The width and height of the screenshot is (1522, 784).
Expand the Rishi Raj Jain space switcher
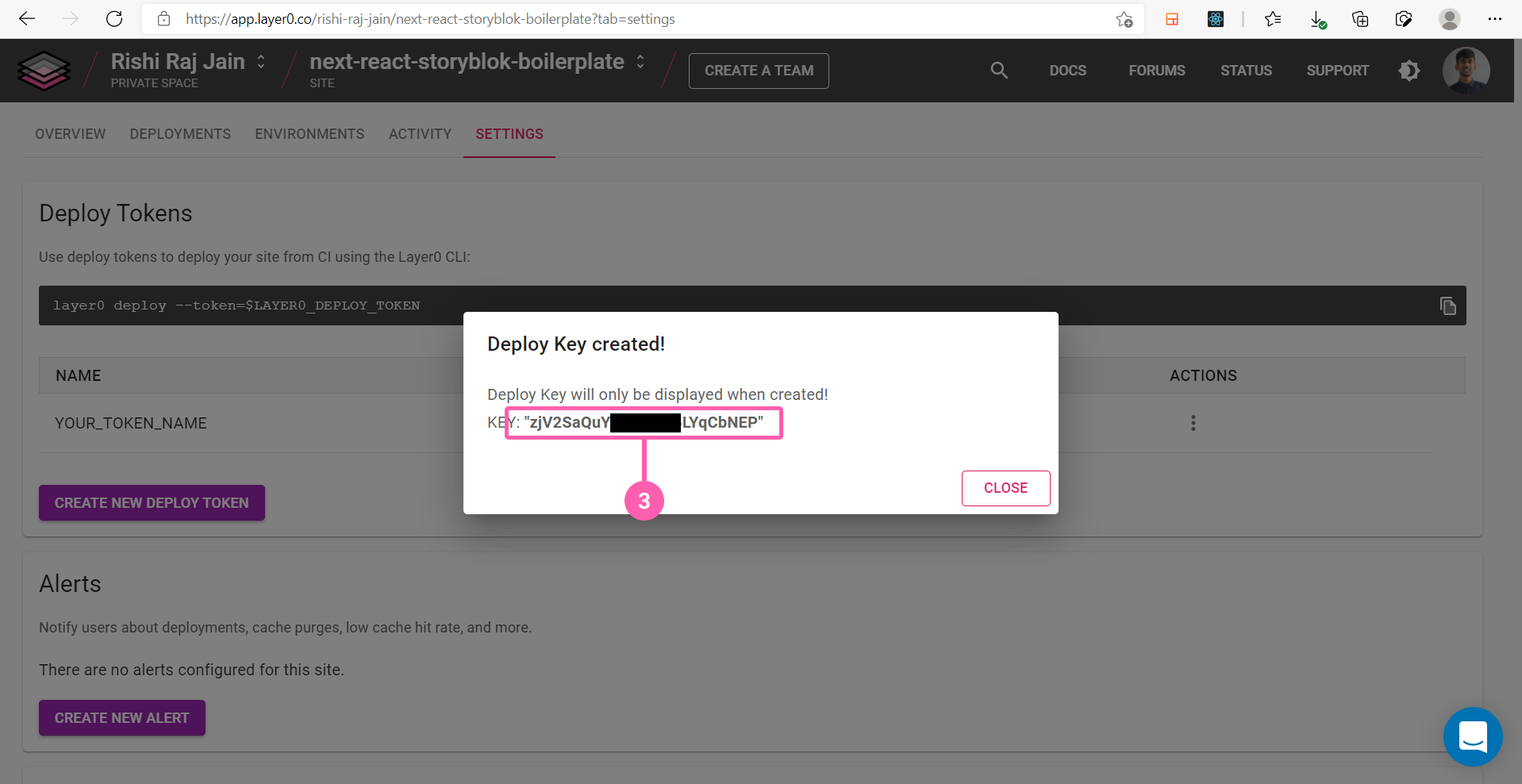261,62
